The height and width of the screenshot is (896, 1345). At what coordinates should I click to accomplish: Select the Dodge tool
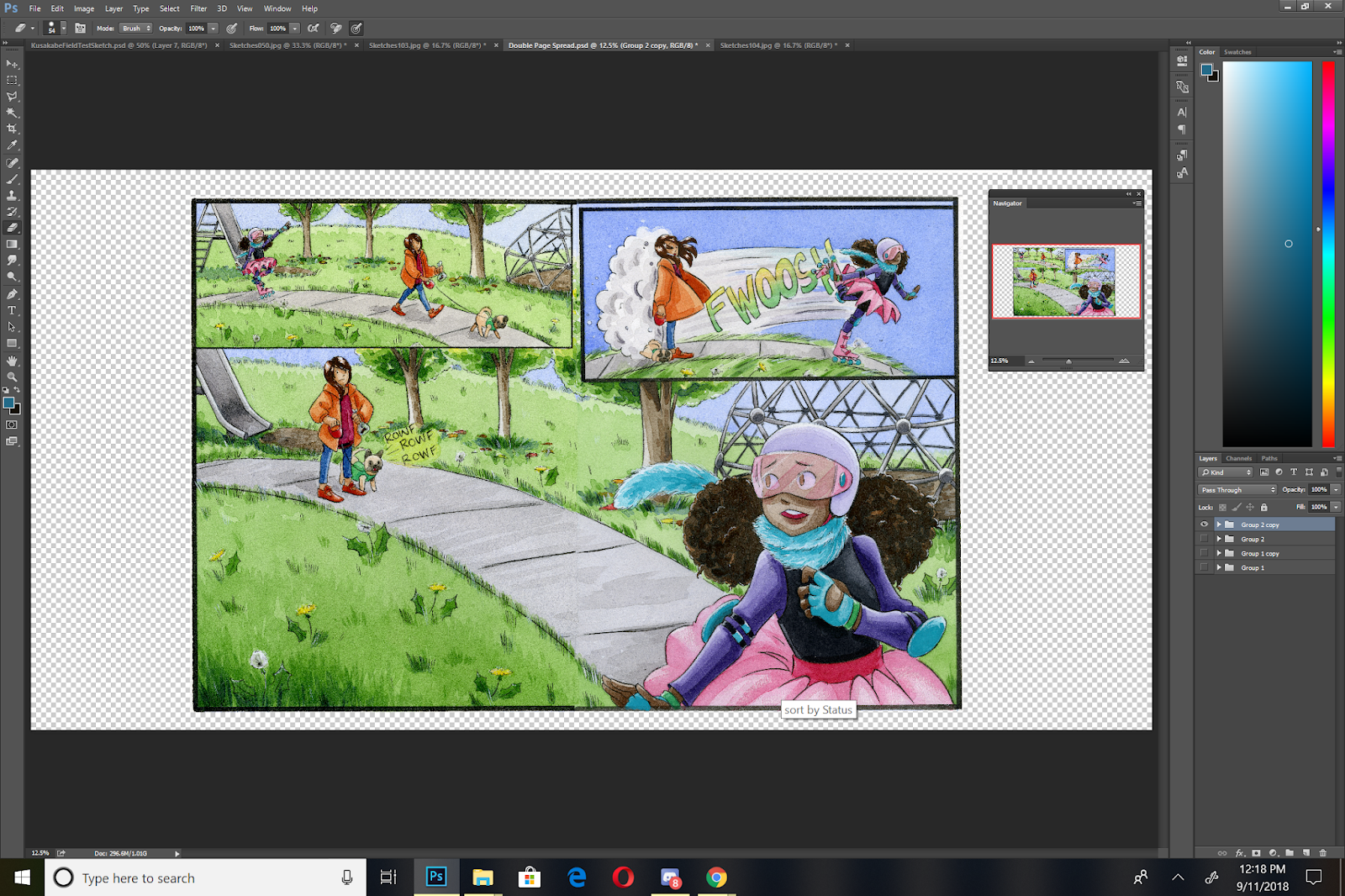tap(12, 277)
